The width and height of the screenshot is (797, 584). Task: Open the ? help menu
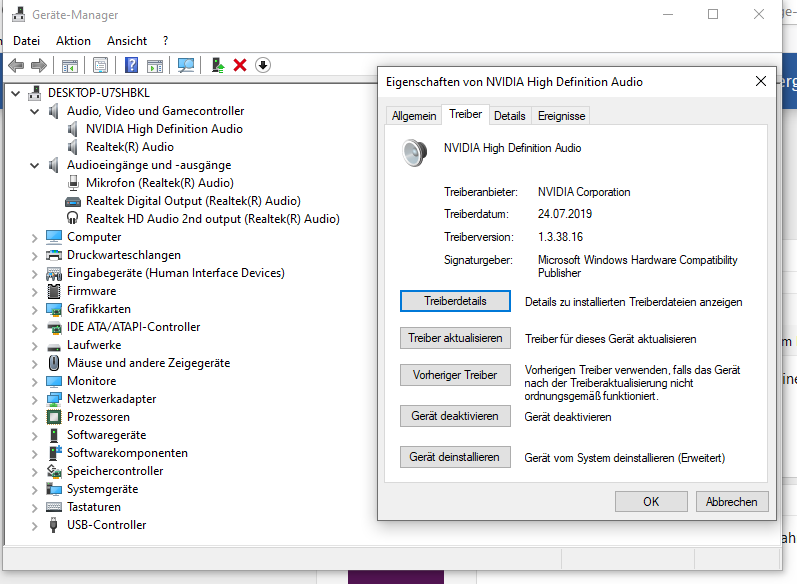click(x=165, y=41)
